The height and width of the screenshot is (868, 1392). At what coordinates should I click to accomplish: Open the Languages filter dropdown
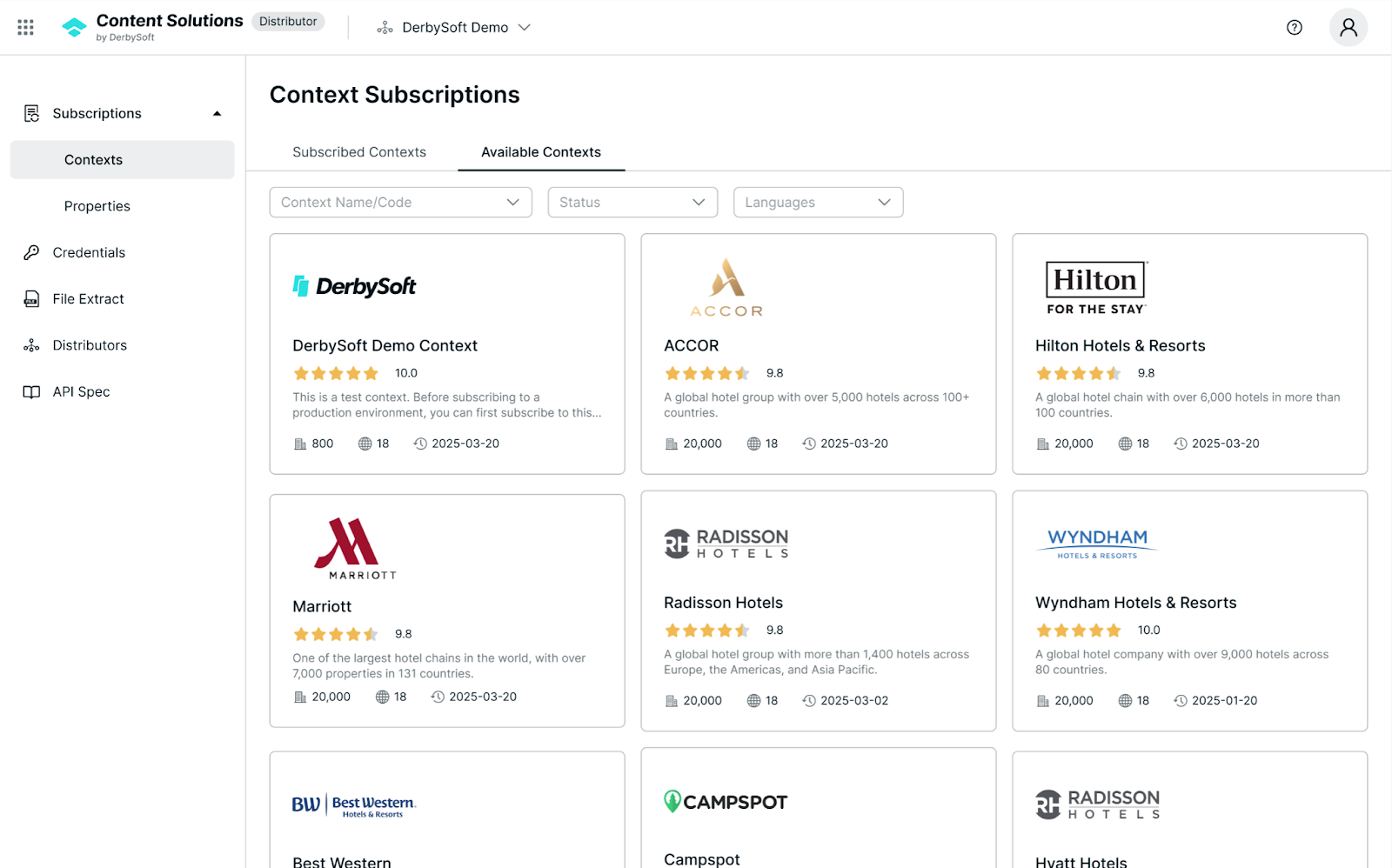(819, 203)
